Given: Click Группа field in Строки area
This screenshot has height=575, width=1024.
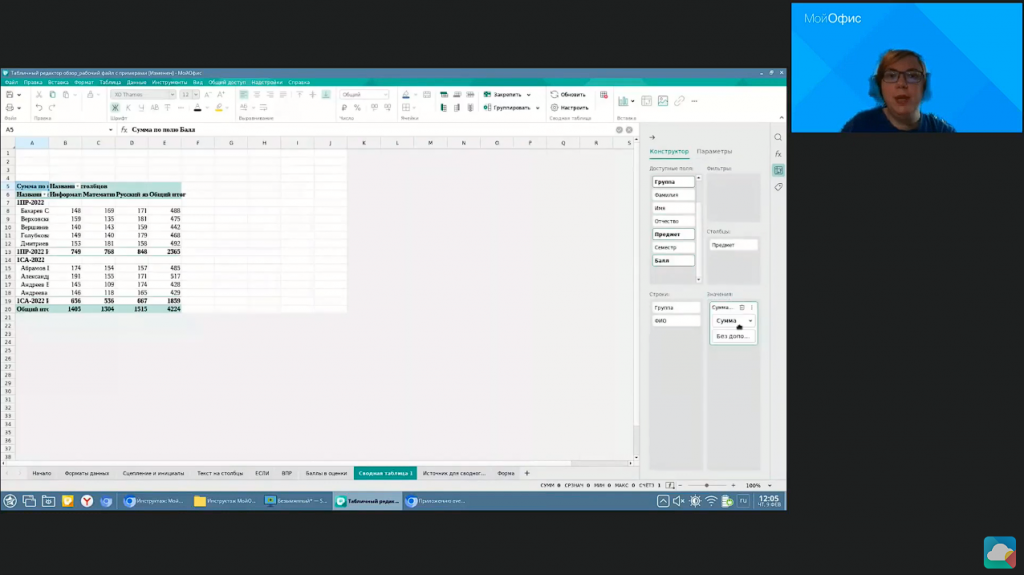Looking at the screenshot, I should (675, 307).
